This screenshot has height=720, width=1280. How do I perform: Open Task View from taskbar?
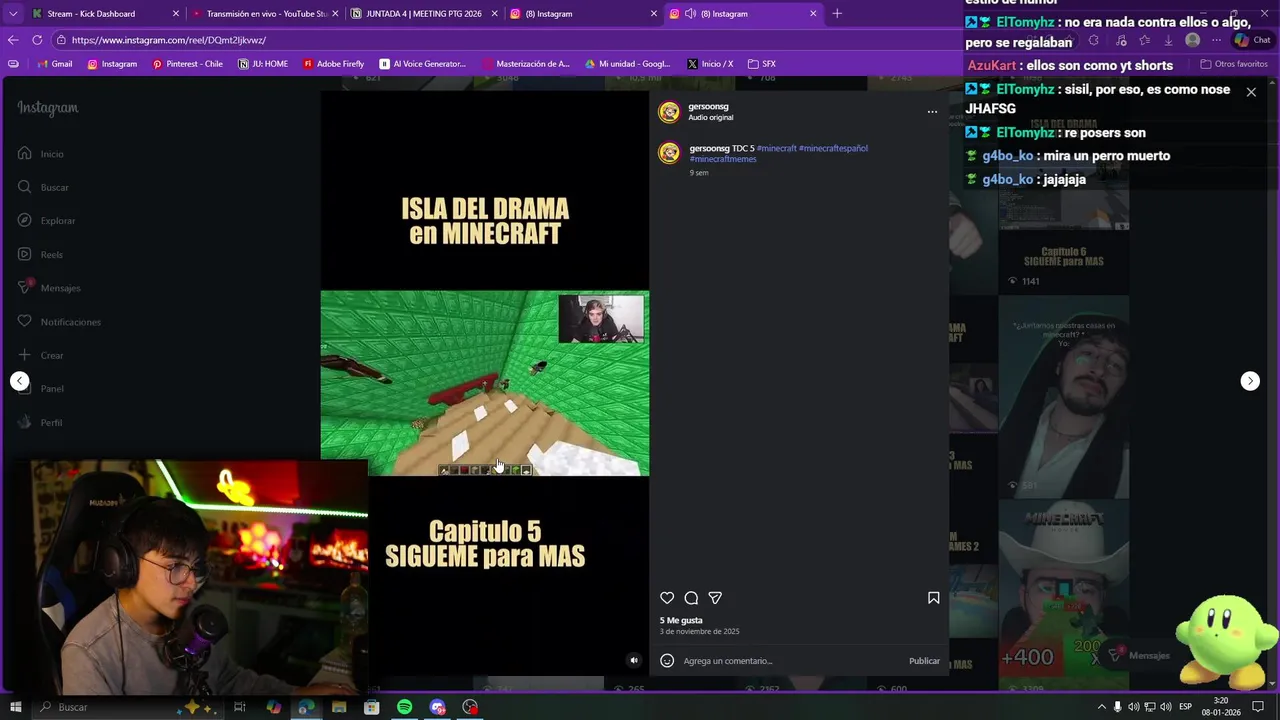[x=240, y=707]
